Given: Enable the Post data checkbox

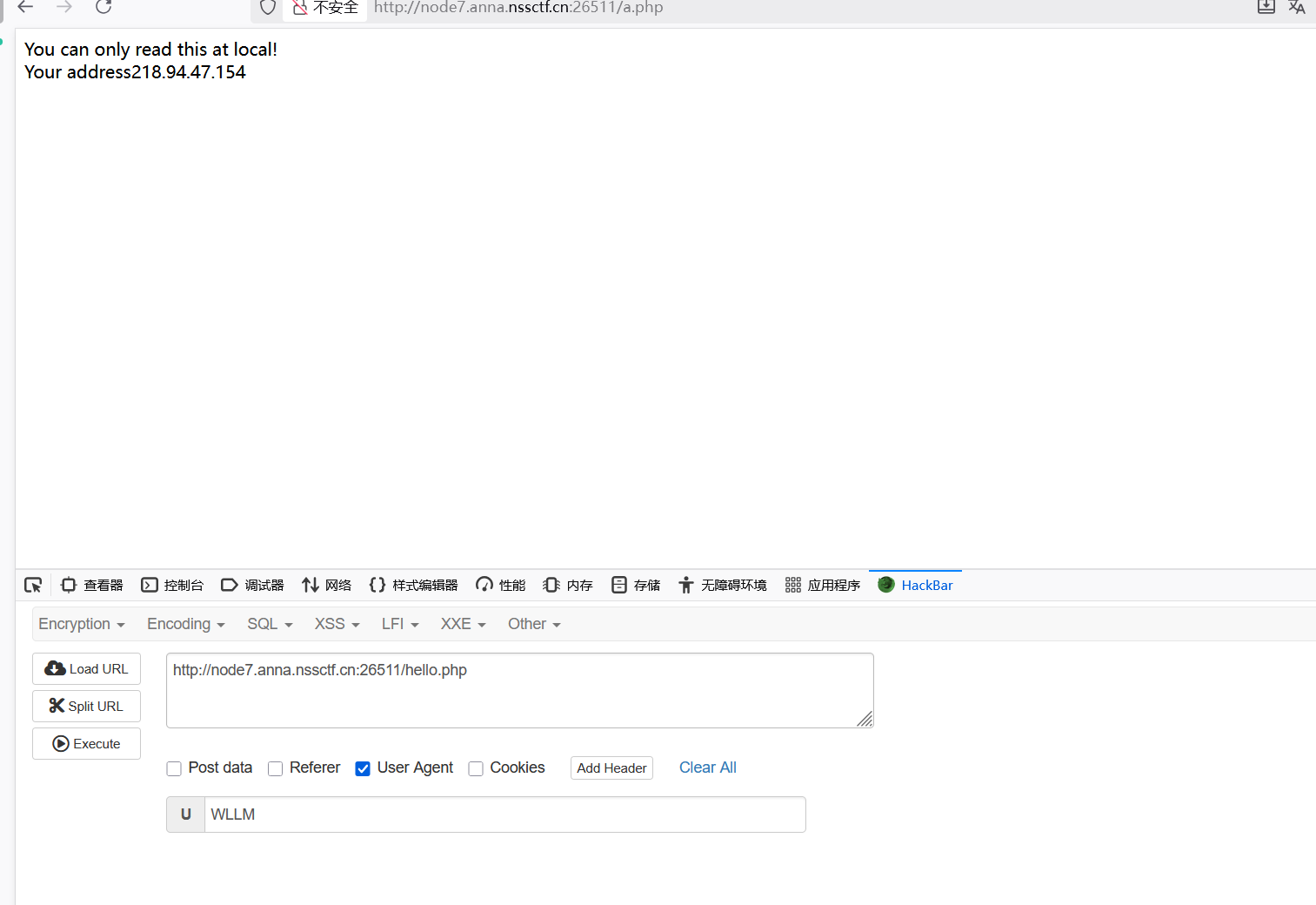Looking at the screenshot, I should pyautogui.click(x=174, y=768).
